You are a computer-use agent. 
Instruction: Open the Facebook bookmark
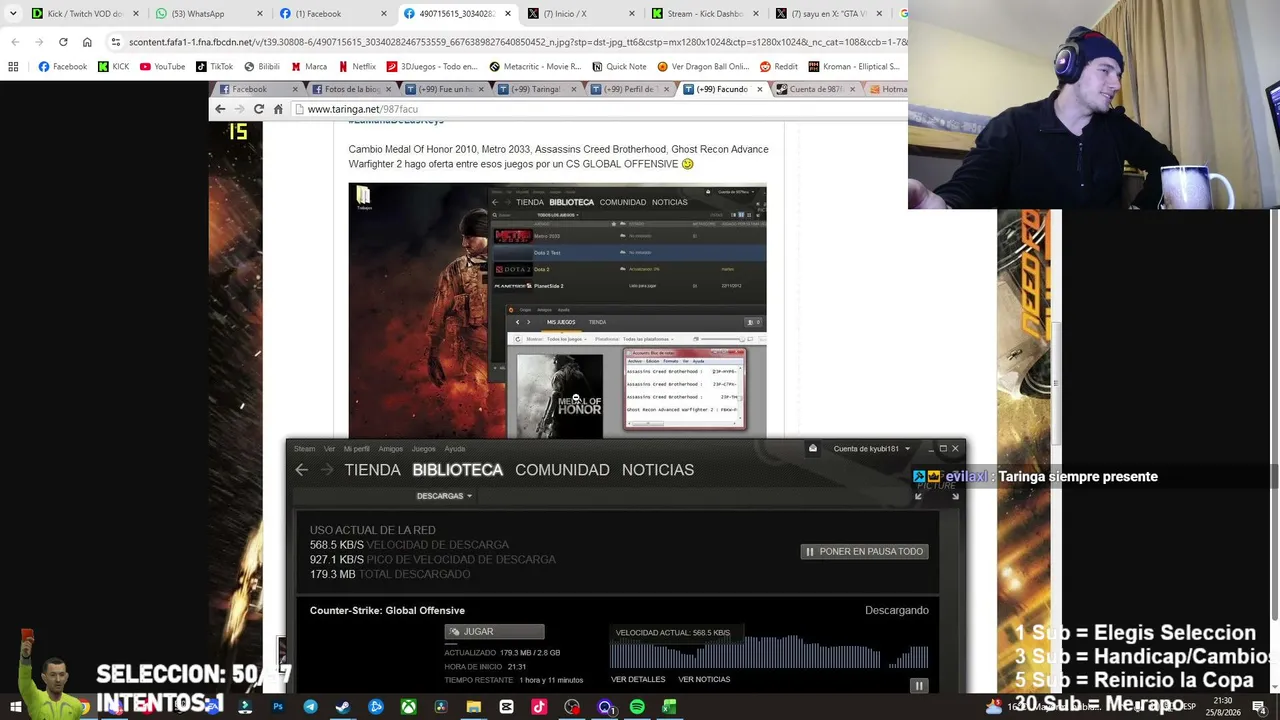62,67
